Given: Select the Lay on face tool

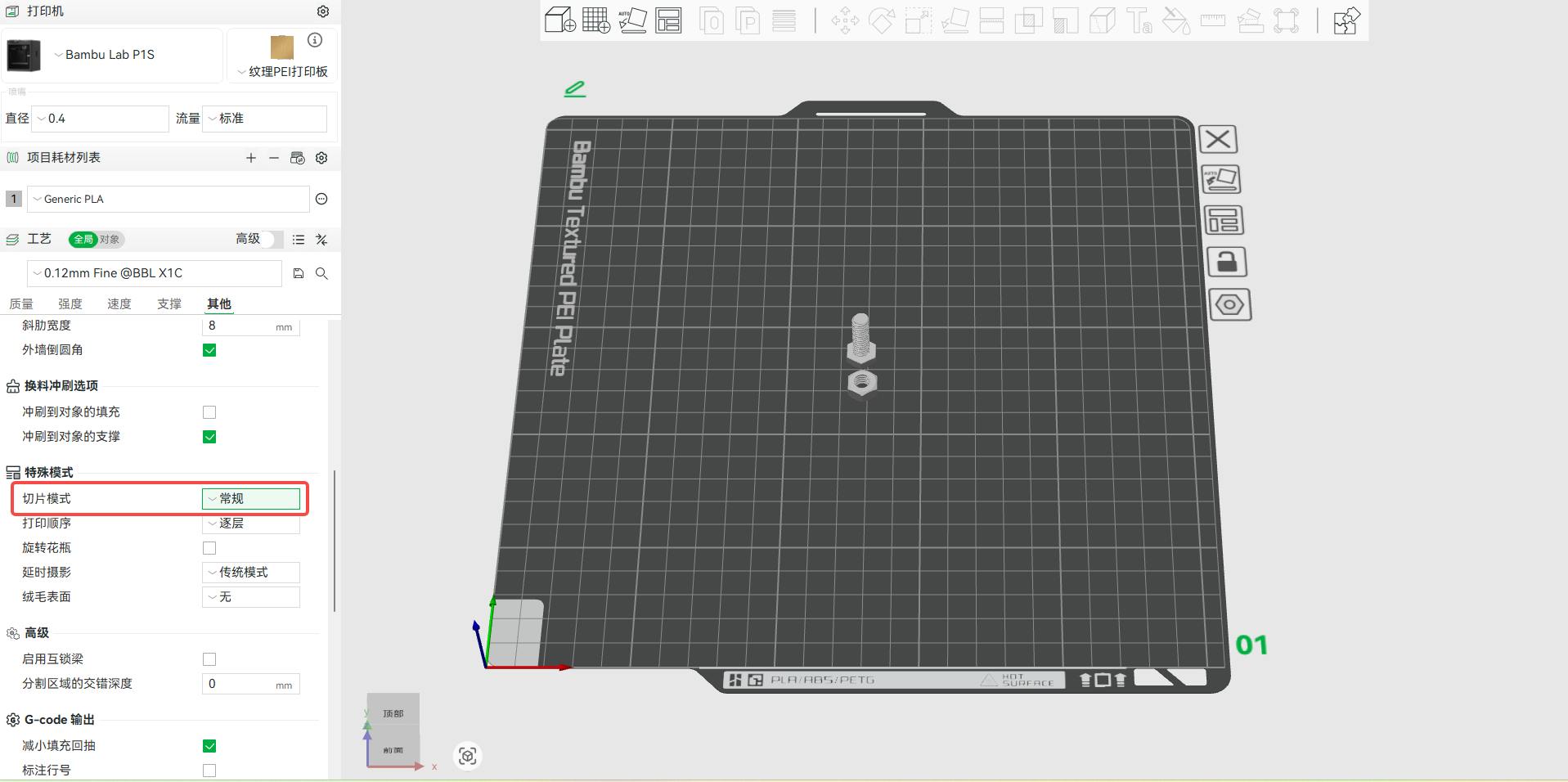Looking at the screenshot, I should [955, 20].
